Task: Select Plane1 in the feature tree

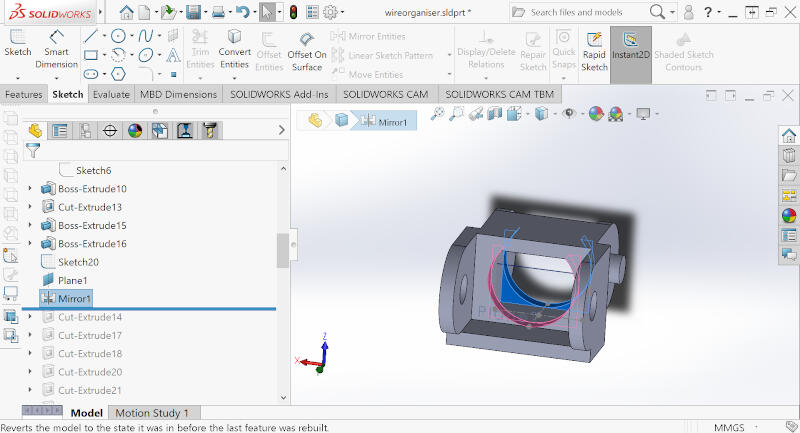Action: coord(64,281)
